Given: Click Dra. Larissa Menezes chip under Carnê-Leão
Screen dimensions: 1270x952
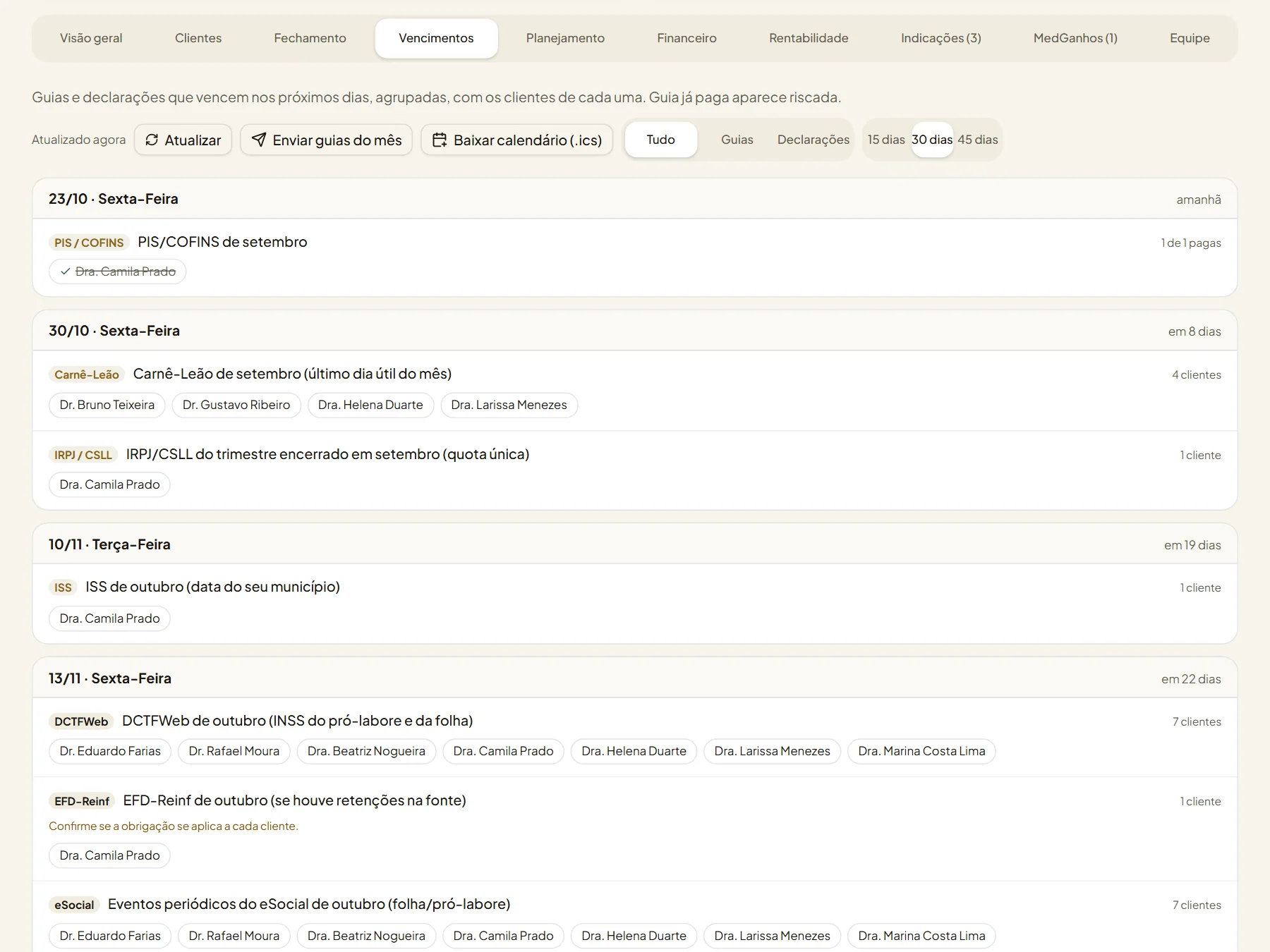Looking at the screenshot, I should coord(509,405).
